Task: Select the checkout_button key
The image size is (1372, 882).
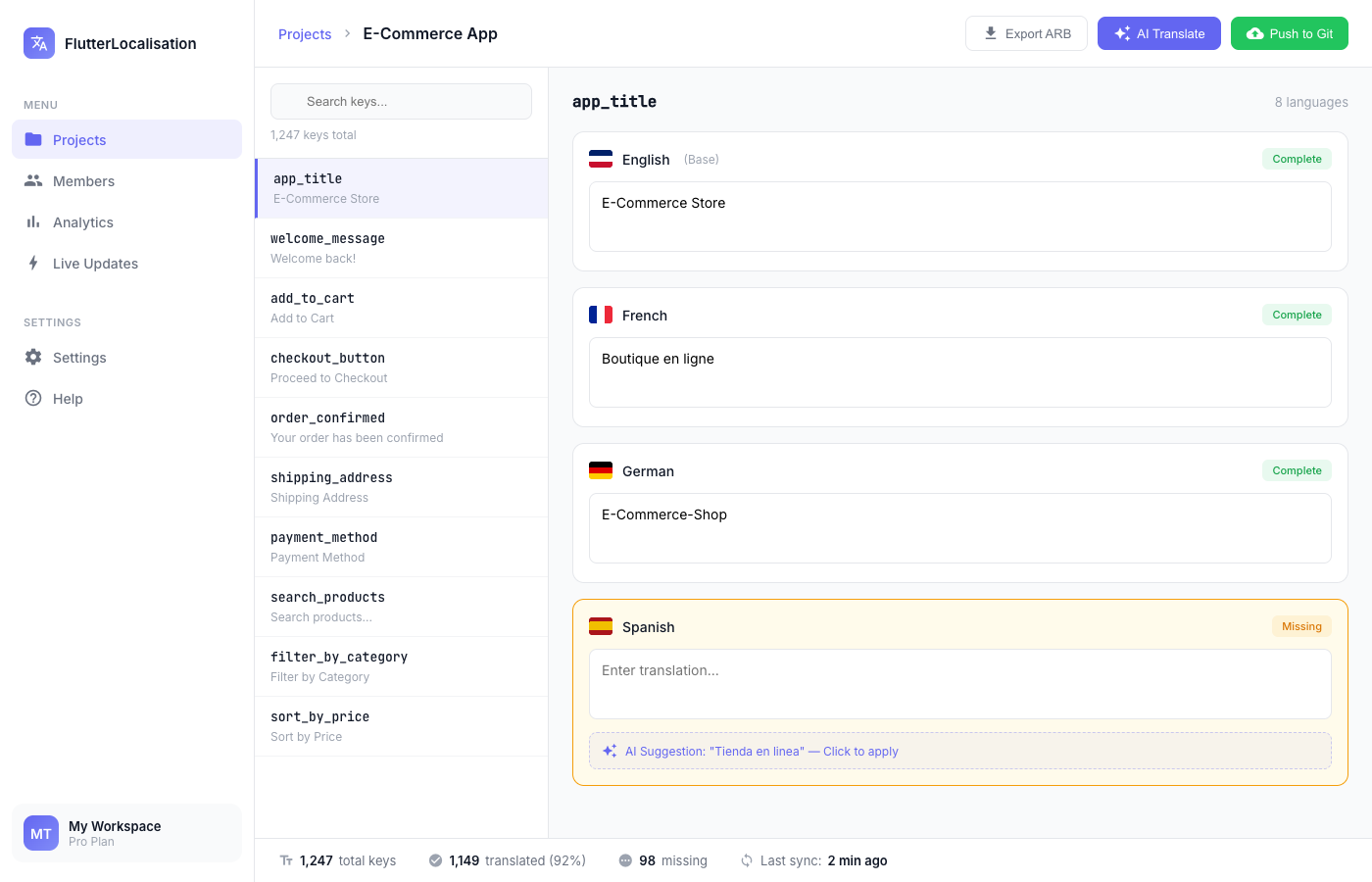Action: click(x=401, y=367)
